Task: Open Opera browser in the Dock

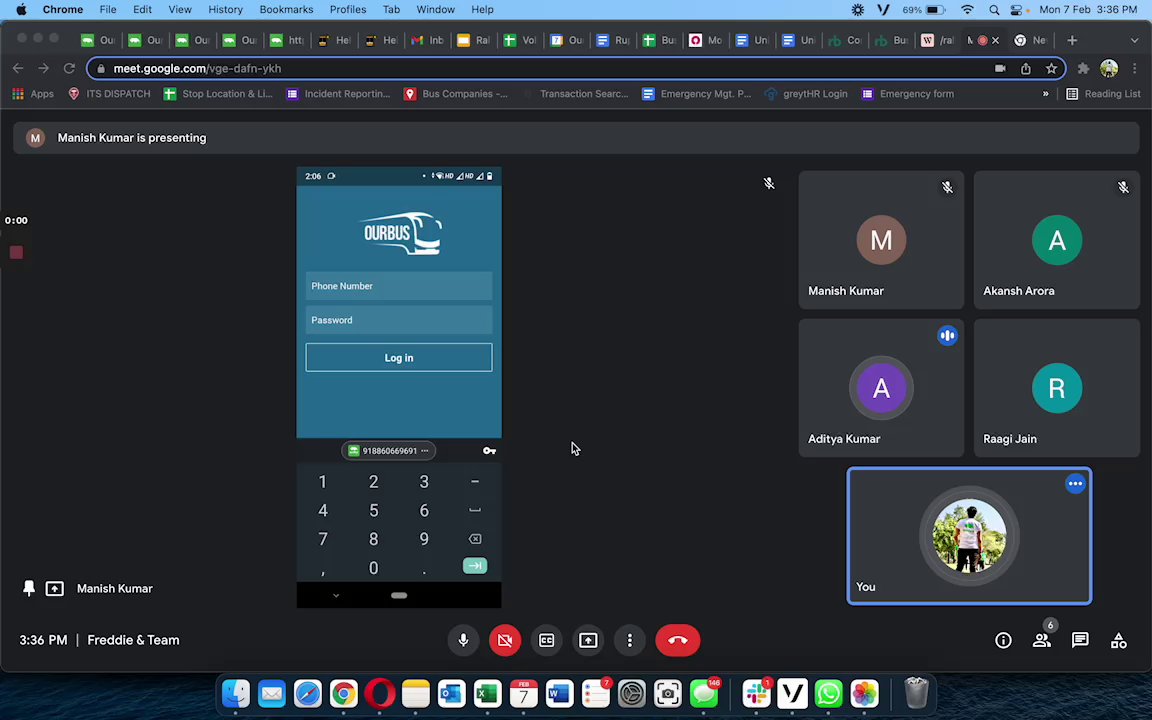Action: (x=379, y=693)
